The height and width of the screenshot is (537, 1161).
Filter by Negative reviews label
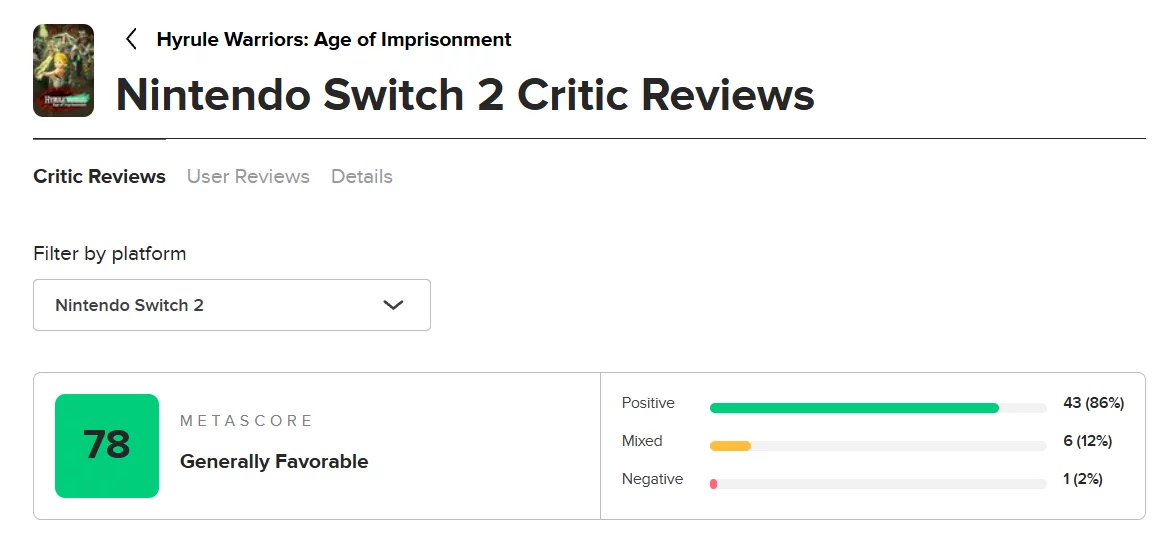click(x=652, y=479)
